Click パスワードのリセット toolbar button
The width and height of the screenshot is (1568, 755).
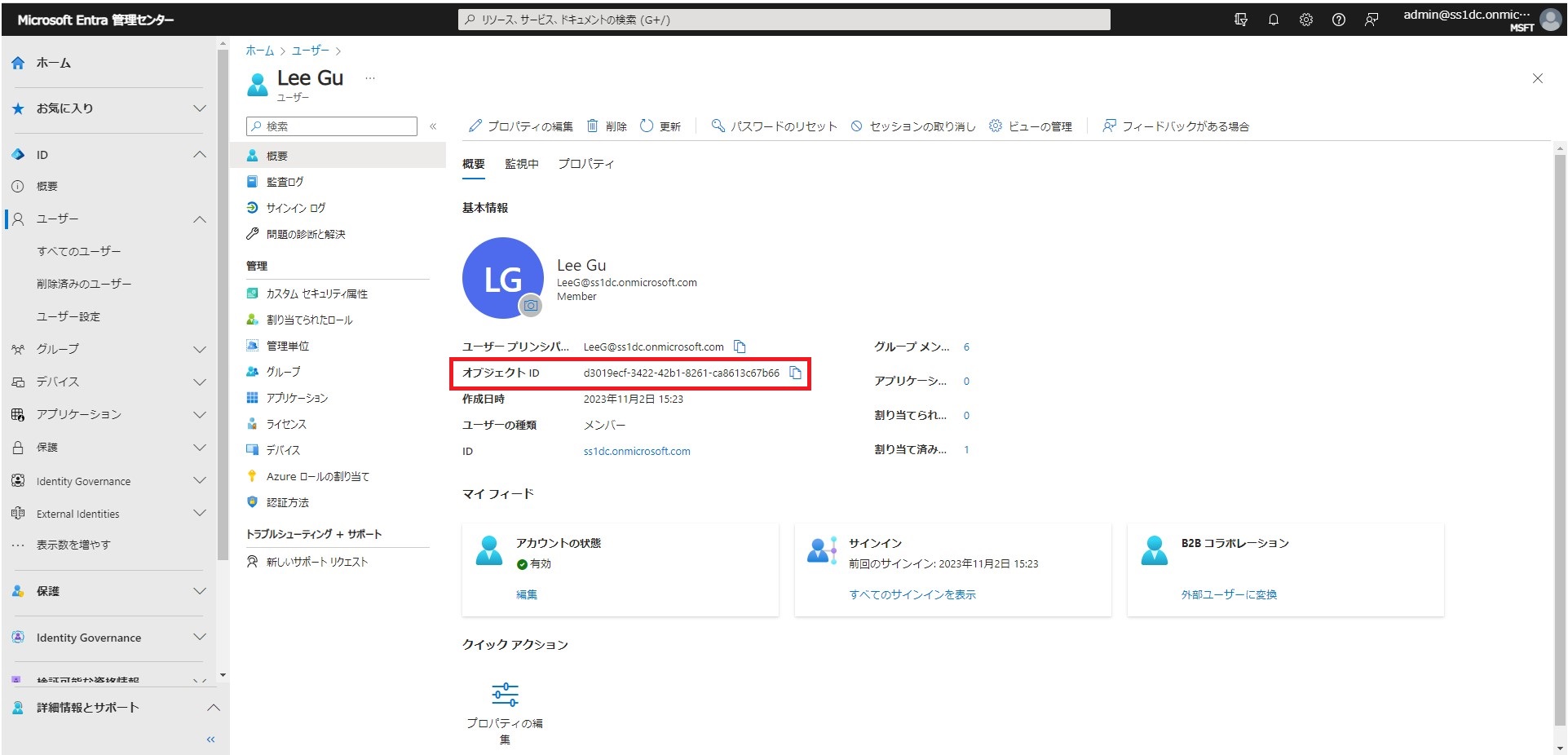[774, 126]
